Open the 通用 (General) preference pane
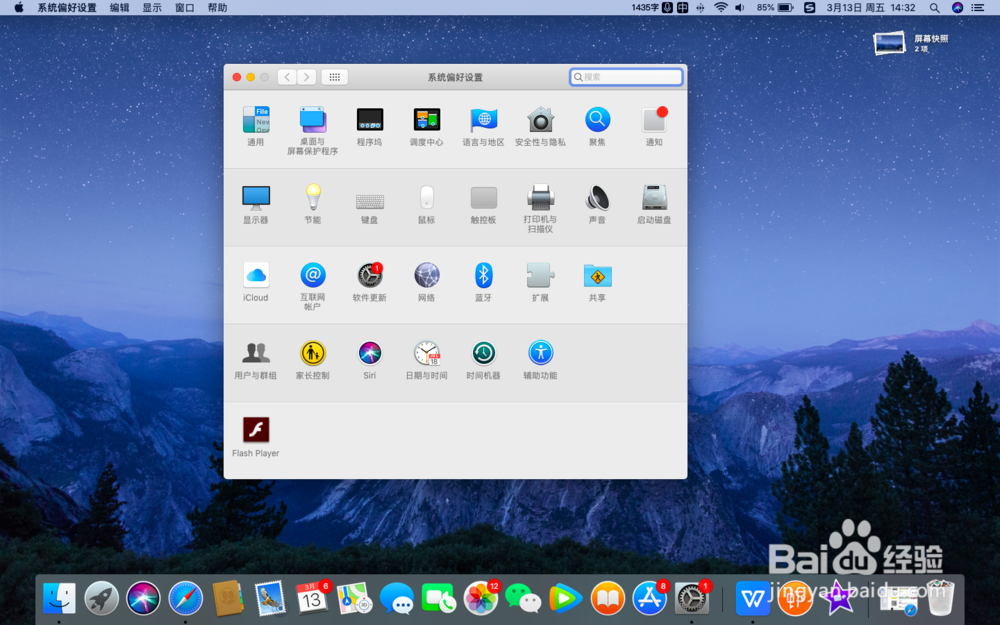The width and height of the screenshot is (1000, 625). (256, 126)
